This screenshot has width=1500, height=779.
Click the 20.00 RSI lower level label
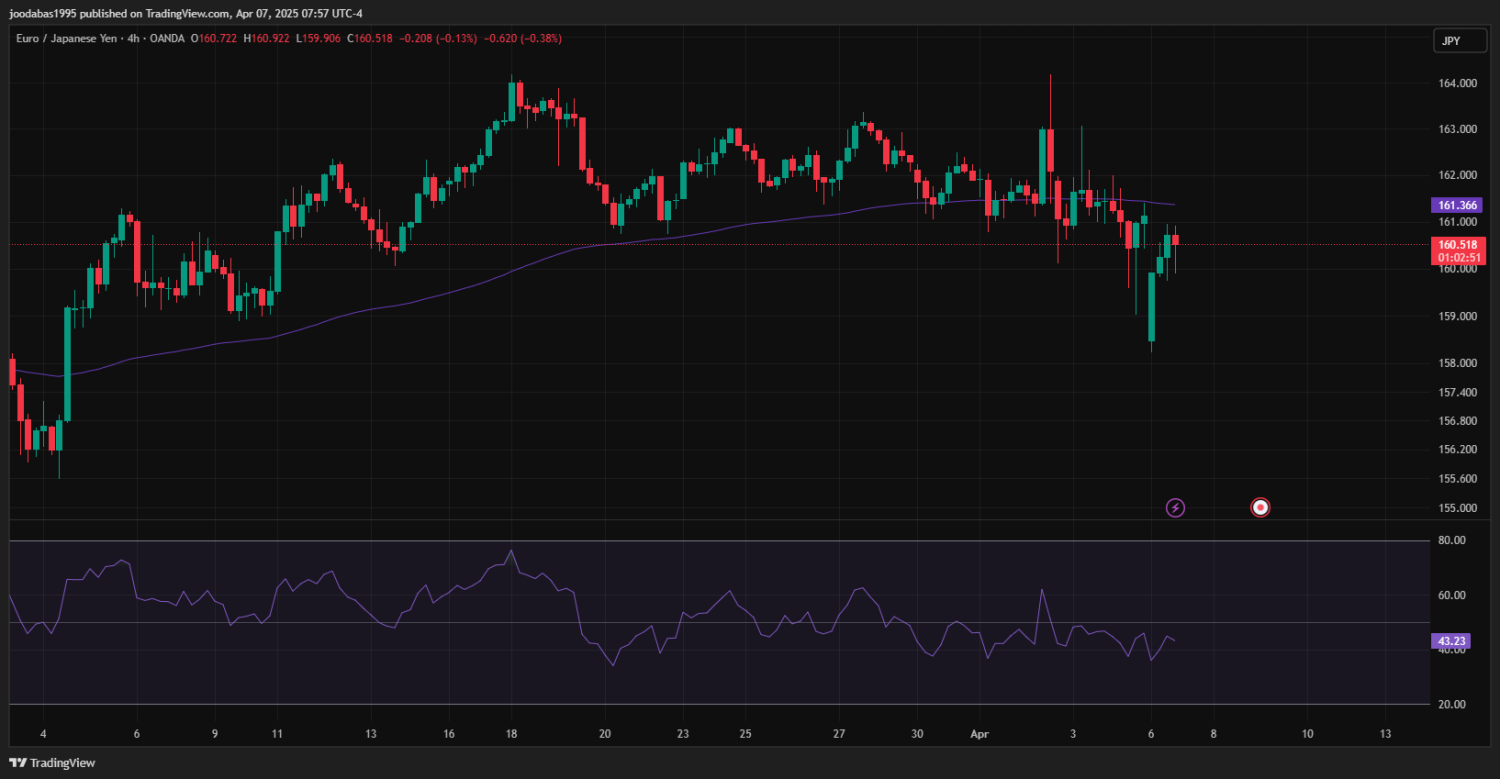pos(1451,704)
